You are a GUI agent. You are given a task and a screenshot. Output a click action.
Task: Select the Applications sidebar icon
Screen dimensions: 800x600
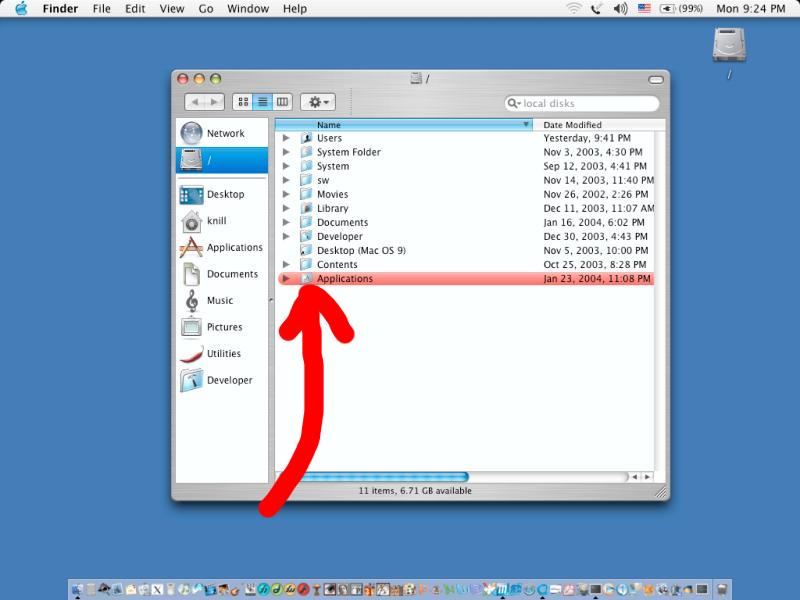[x=191, y=248]
